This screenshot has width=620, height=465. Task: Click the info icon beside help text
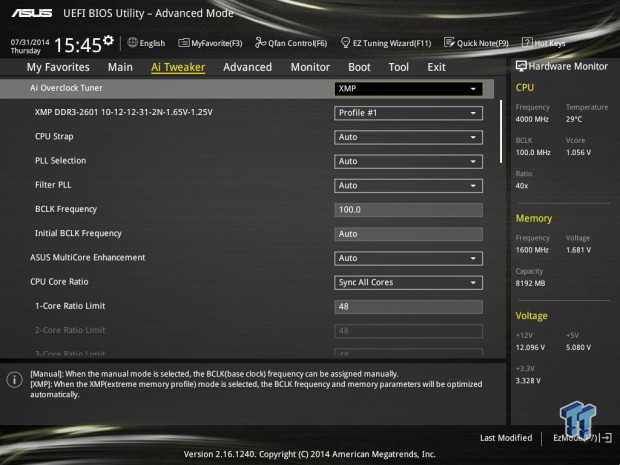pyautogui.click(x=15, y=380)
